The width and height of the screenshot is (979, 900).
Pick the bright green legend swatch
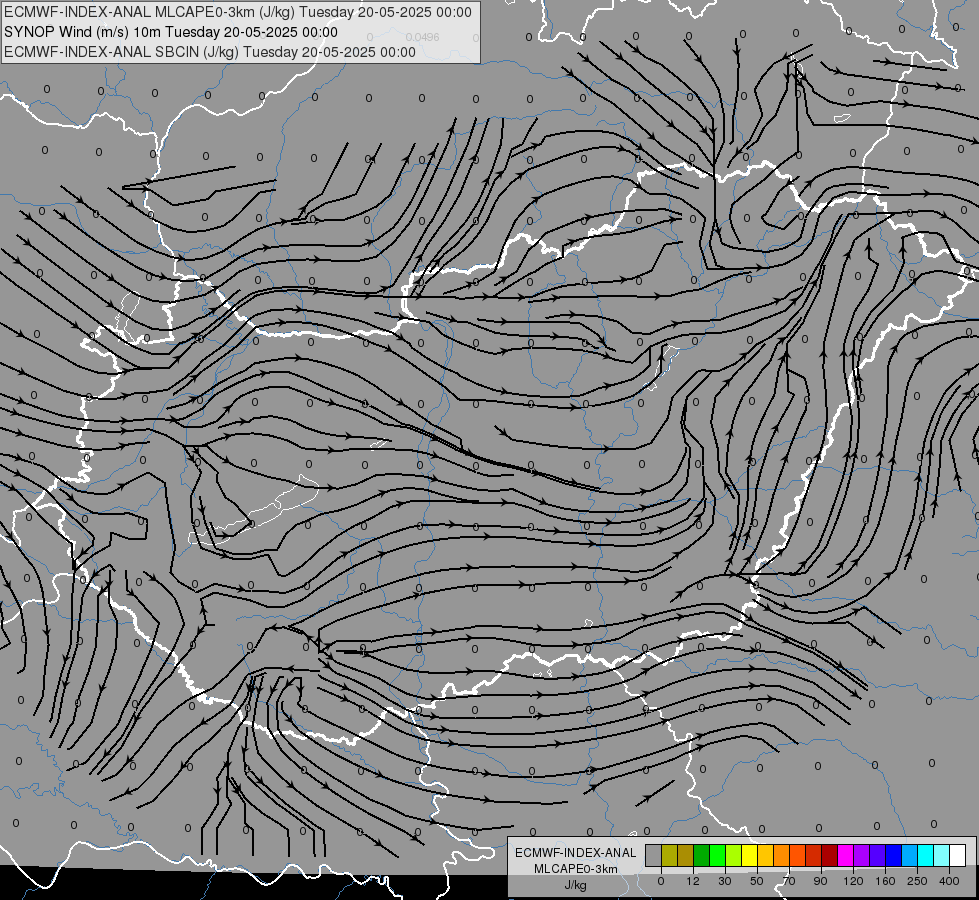(717, 855)
